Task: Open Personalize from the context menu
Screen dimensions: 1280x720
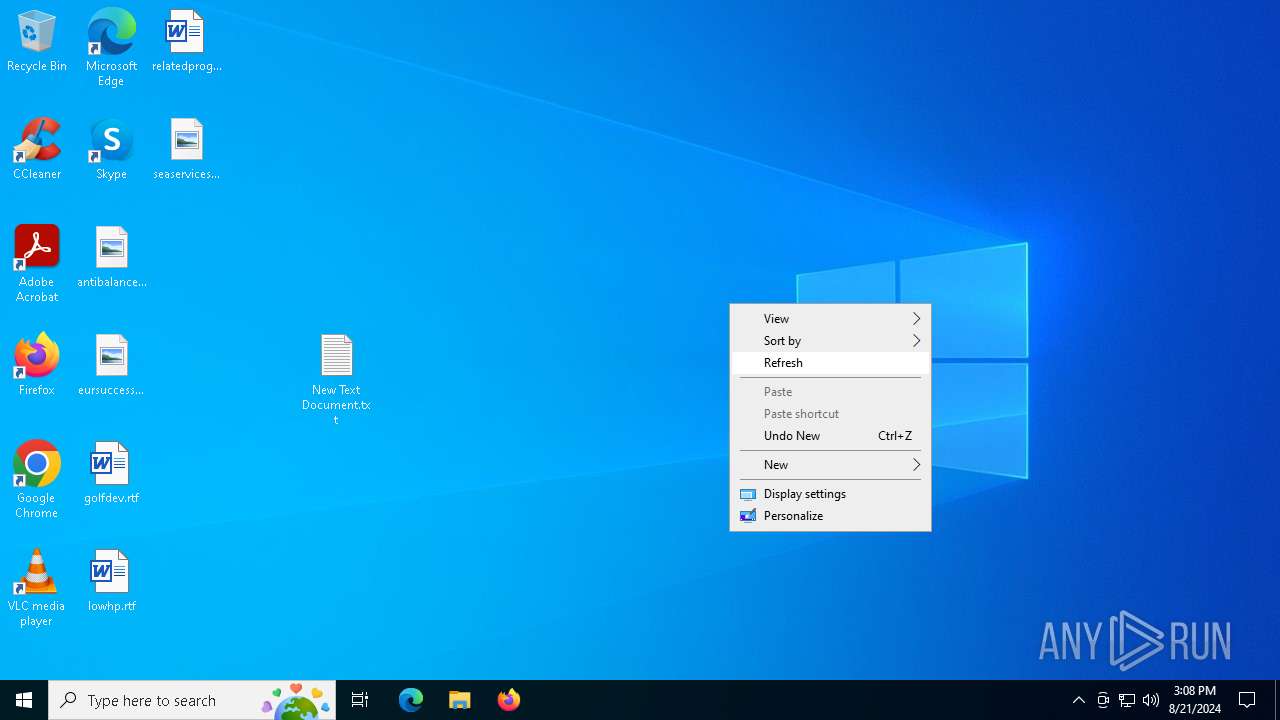Action: point(830,516)
